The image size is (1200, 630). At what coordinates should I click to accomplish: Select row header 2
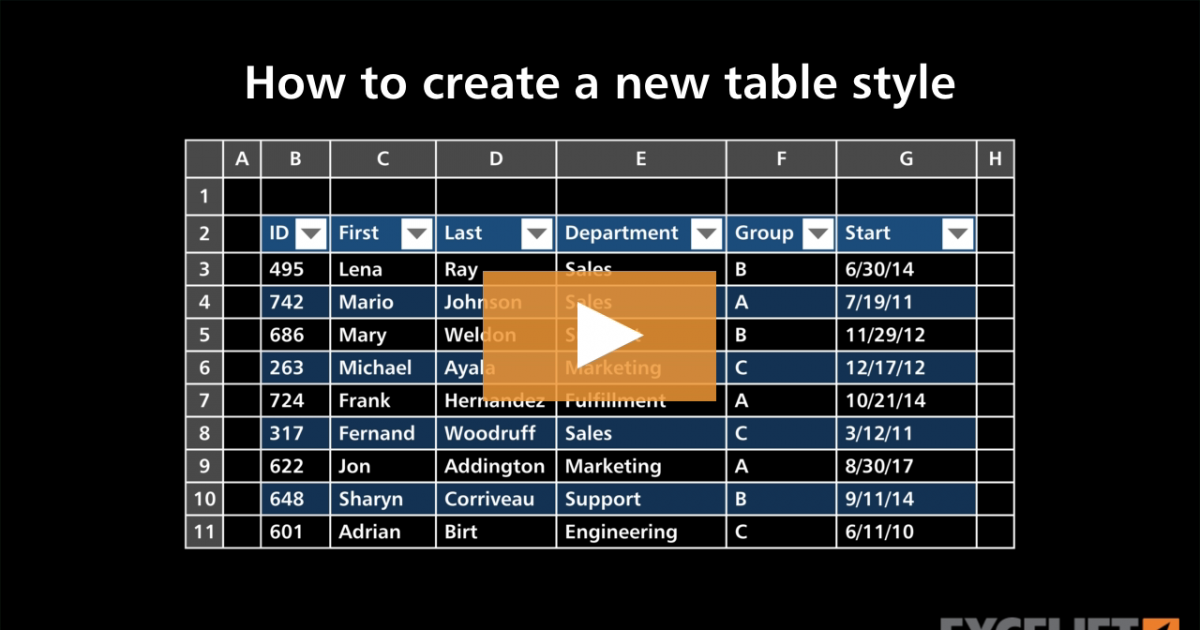pyautogui.click(x=204, y=234)
